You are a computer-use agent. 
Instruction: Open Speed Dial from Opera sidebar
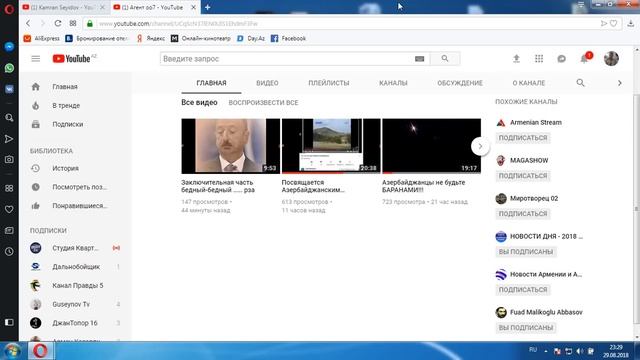(x=9, y=188)
